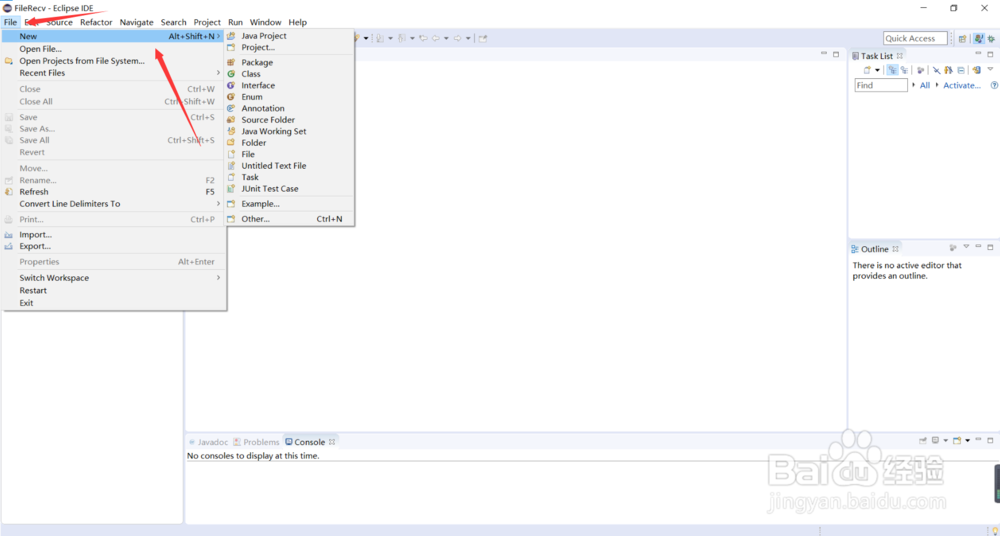Select Project... in the New submenu
The image size is (1000, 536).
pos(290,47)
